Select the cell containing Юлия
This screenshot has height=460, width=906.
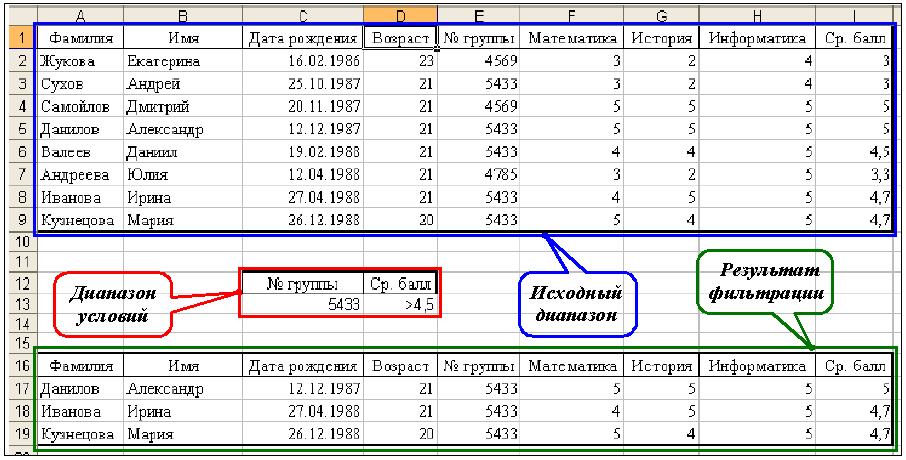[183, 175]
